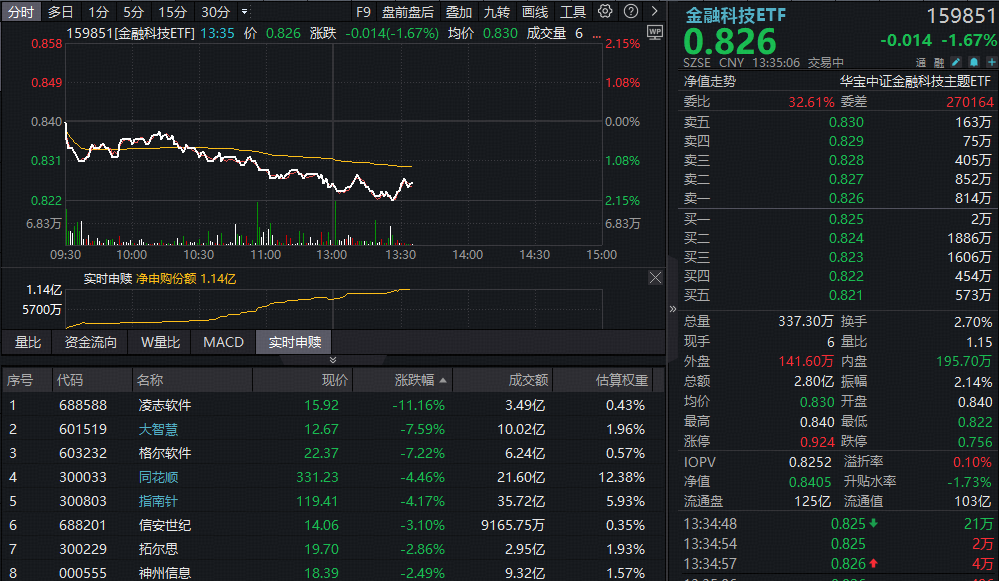999x581 pixels.
Task: Close the 实时申赎 panel with the X
Action: pos(655,278)
